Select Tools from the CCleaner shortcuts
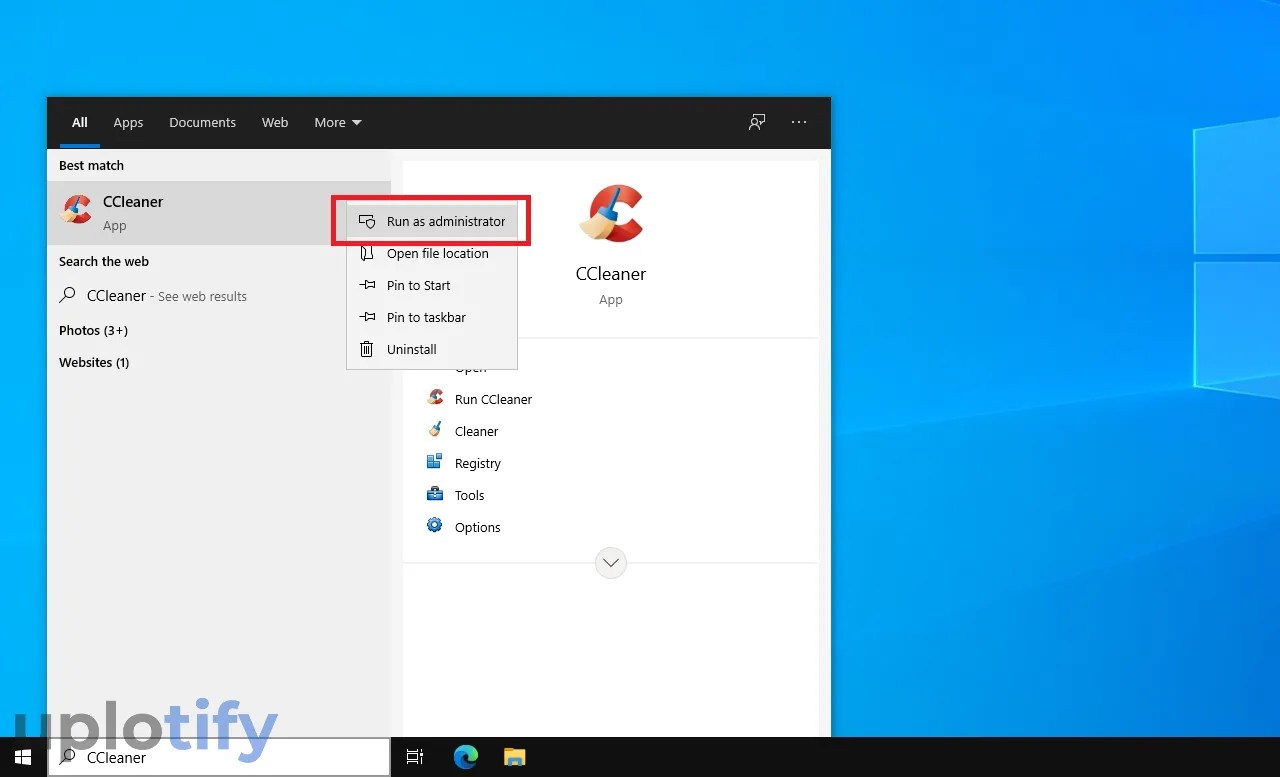Screen dimensions: 1280x777 [469, 494]
